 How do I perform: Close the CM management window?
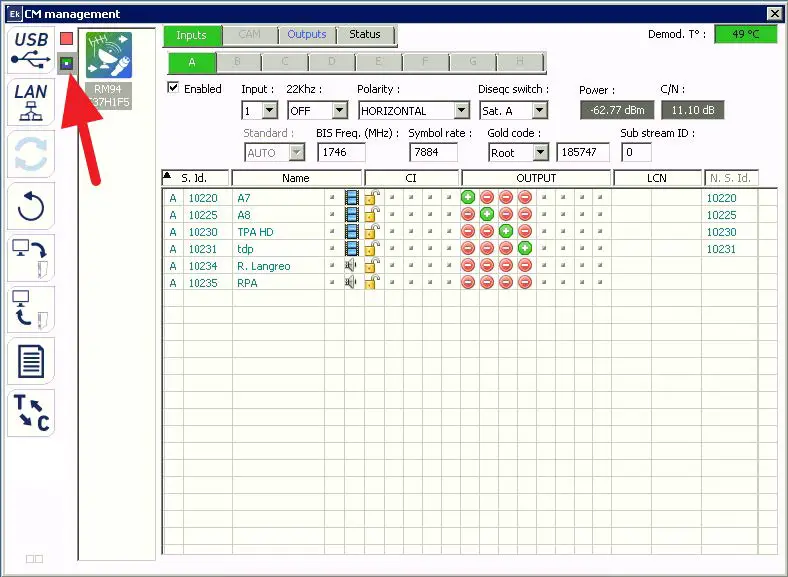pyautogui.click(x=774, y=14)
